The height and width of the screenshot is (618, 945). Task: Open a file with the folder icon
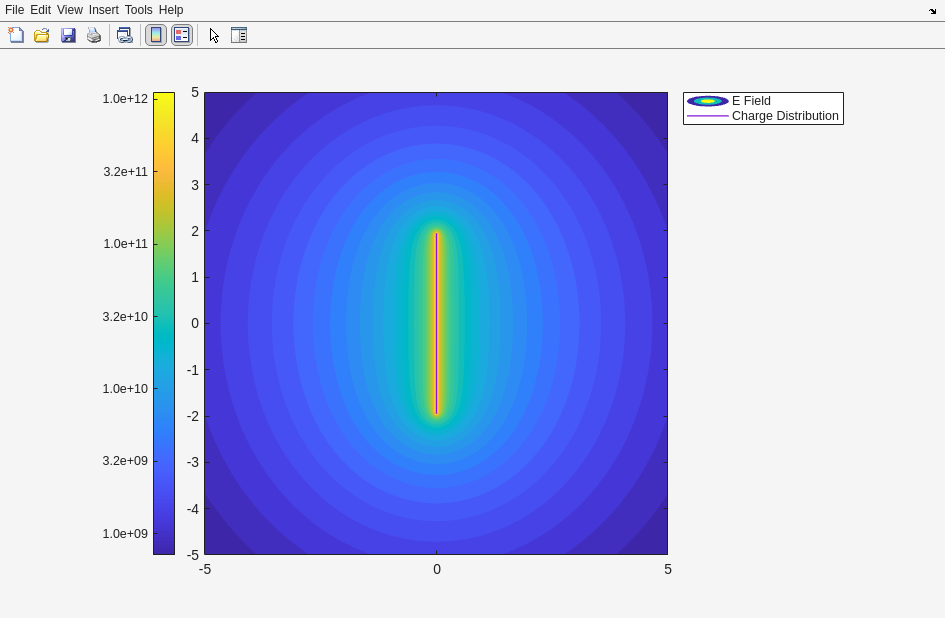point(42,35)
